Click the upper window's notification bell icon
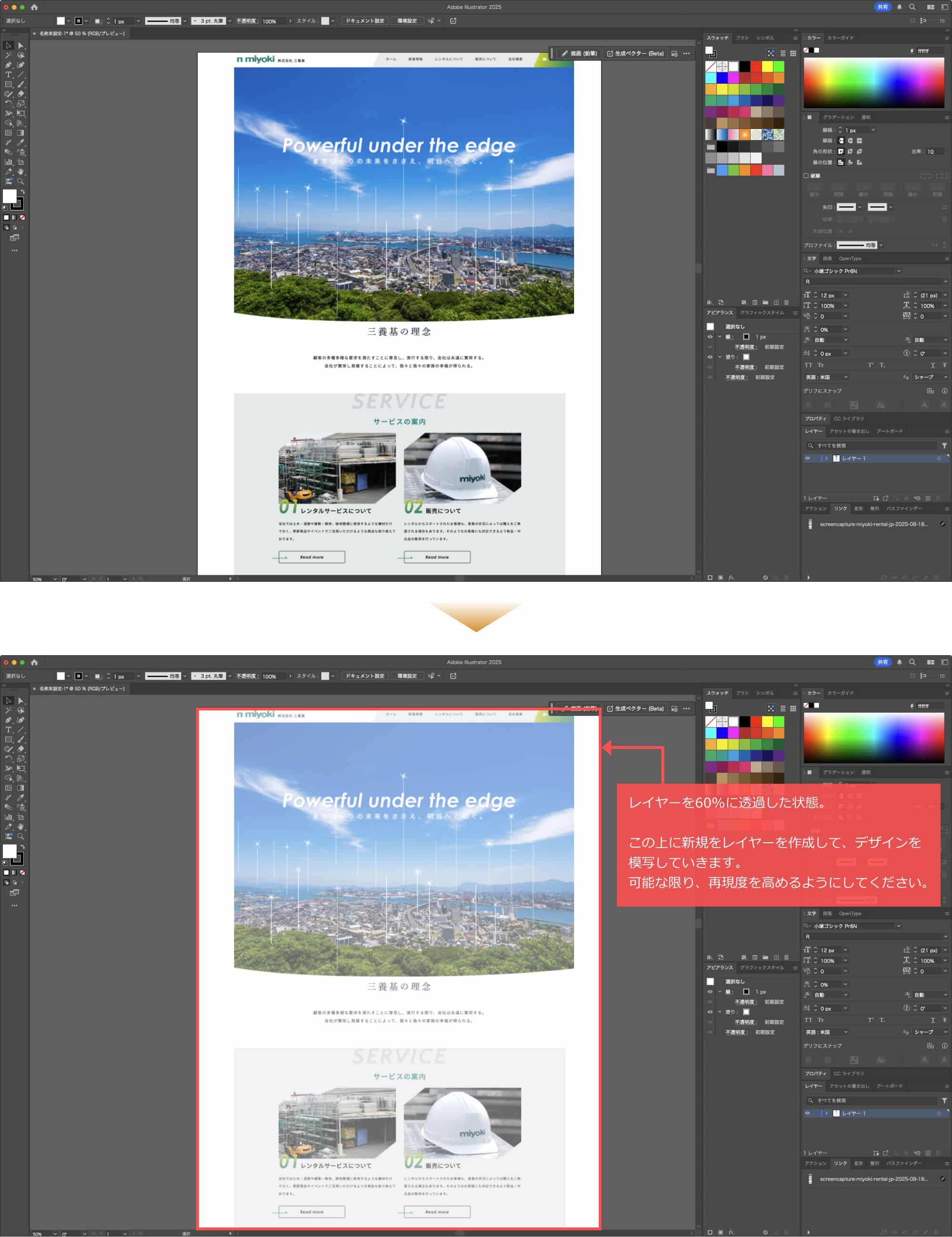The image size is (952, 1237). [899, 7]
